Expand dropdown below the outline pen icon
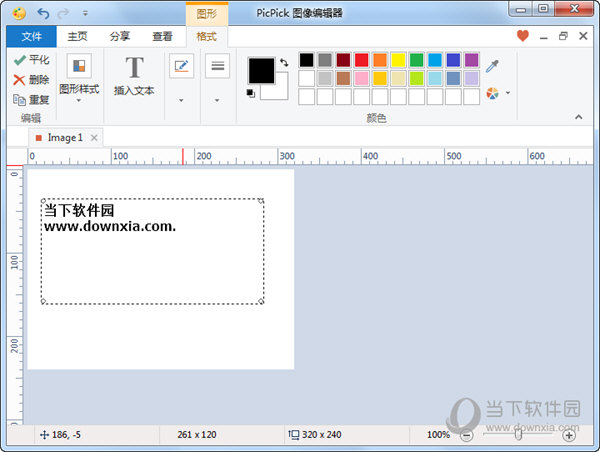Viewport: 600px width, 452px height. pos(181,100)
